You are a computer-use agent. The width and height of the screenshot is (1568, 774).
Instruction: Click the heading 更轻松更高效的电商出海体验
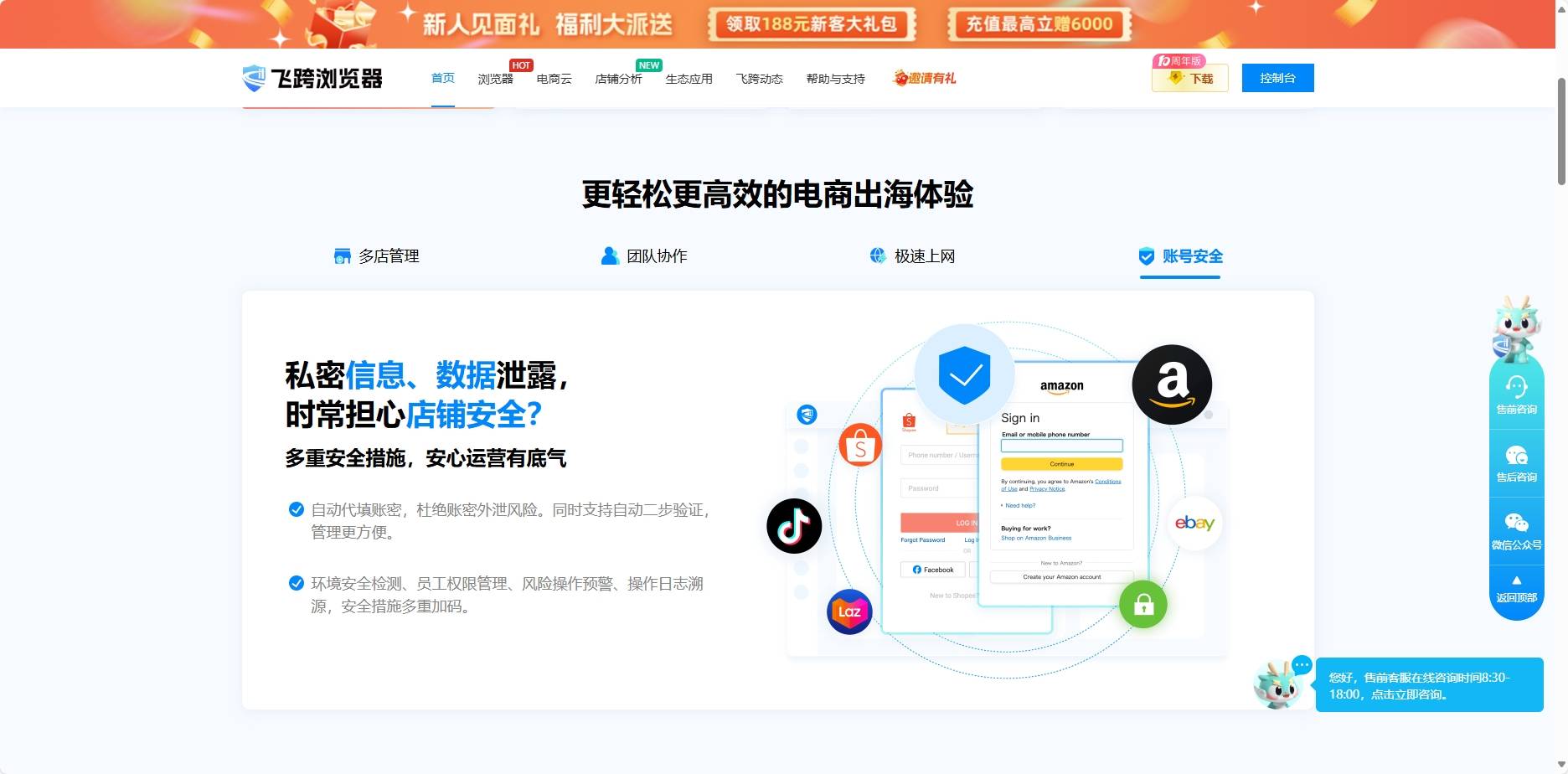[x=777, y=194]
